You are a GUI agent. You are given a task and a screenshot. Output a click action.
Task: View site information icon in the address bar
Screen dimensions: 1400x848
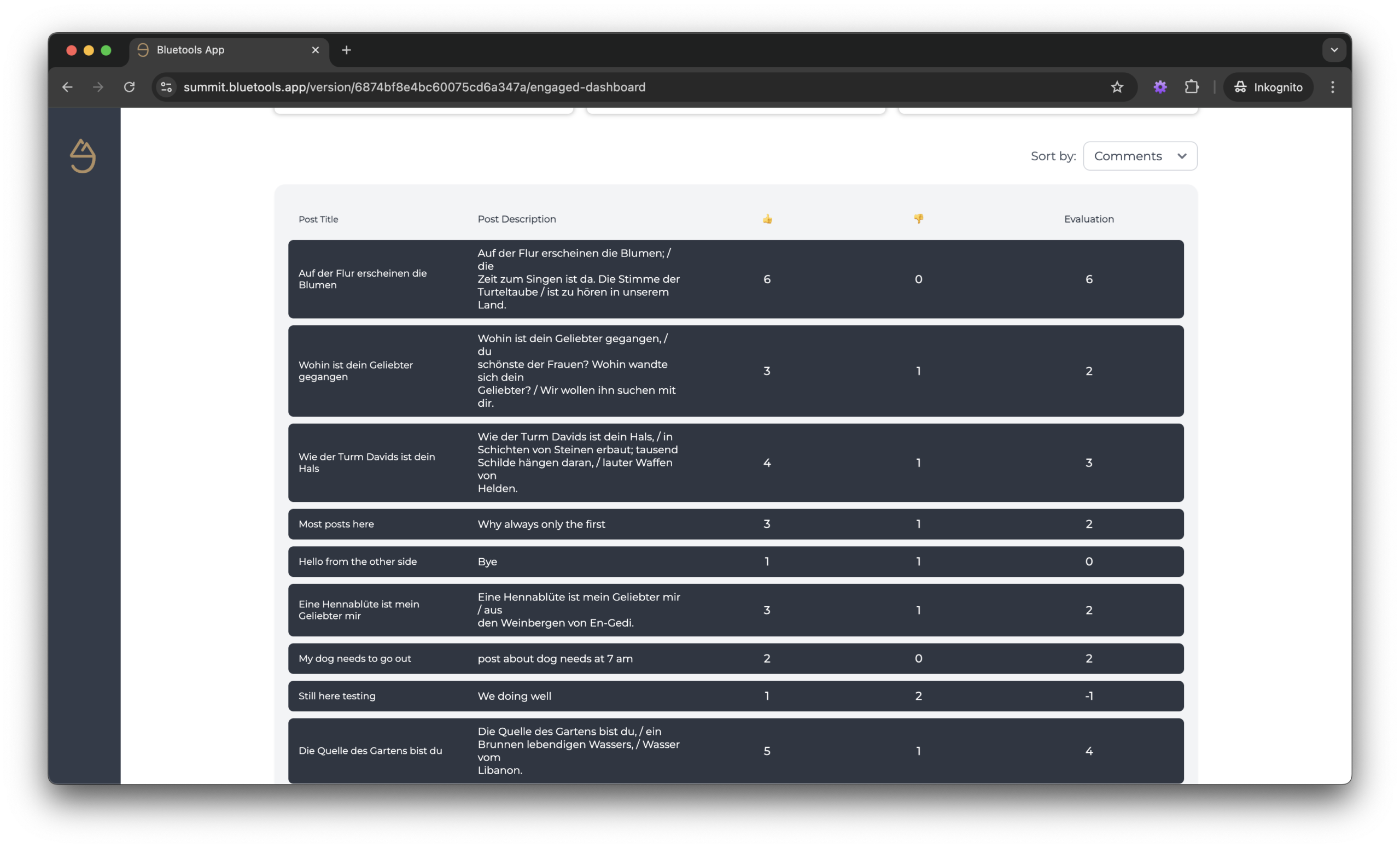click(166, 87)
